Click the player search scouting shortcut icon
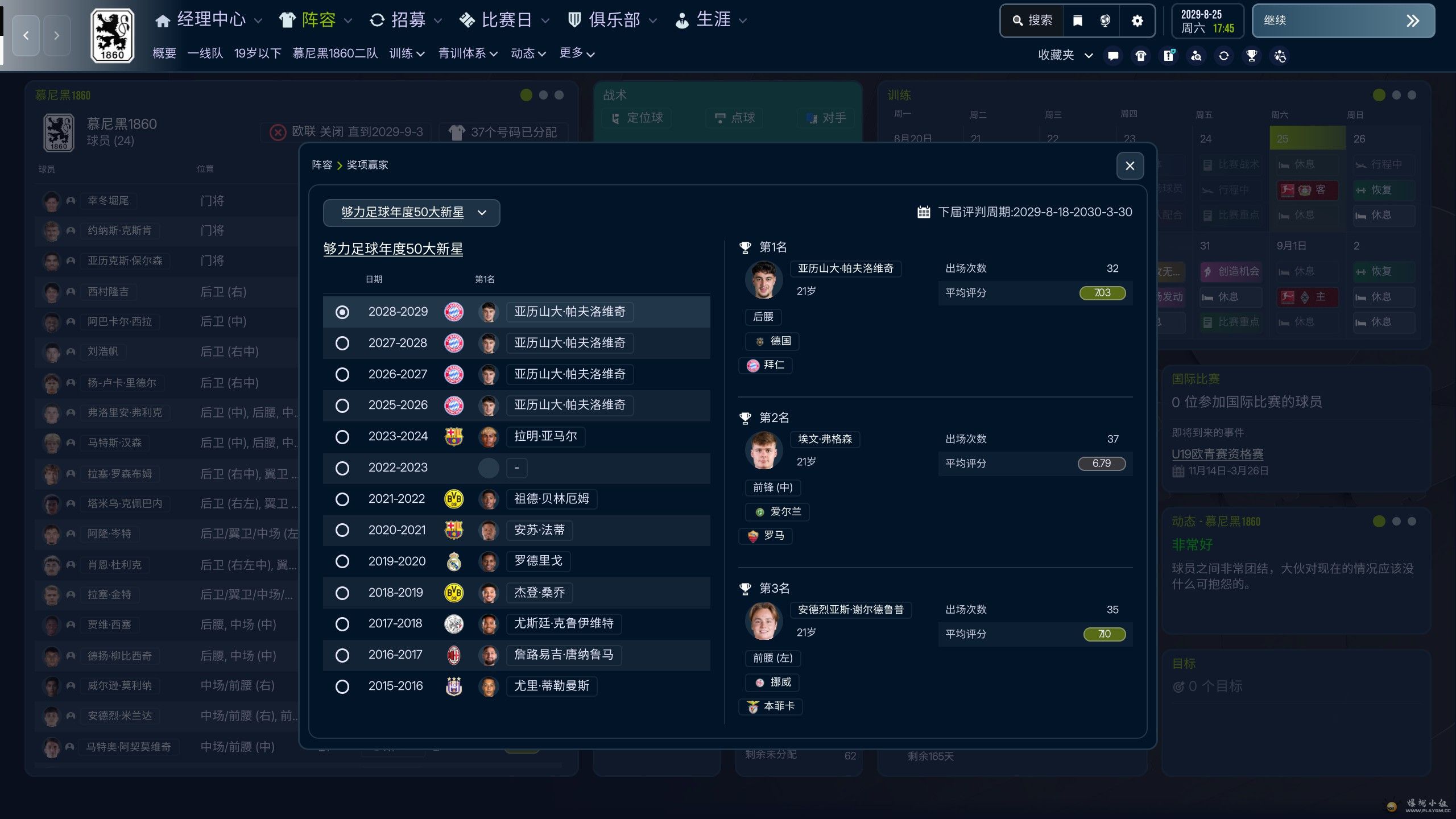 tap(1196, 56)
